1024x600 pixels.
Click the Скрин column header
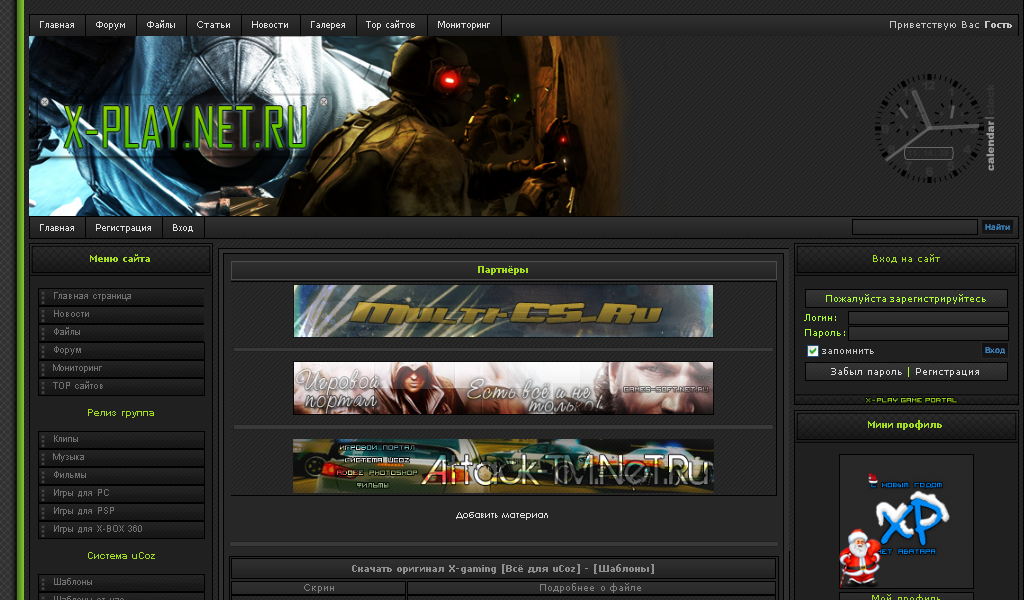click(319, 588)
